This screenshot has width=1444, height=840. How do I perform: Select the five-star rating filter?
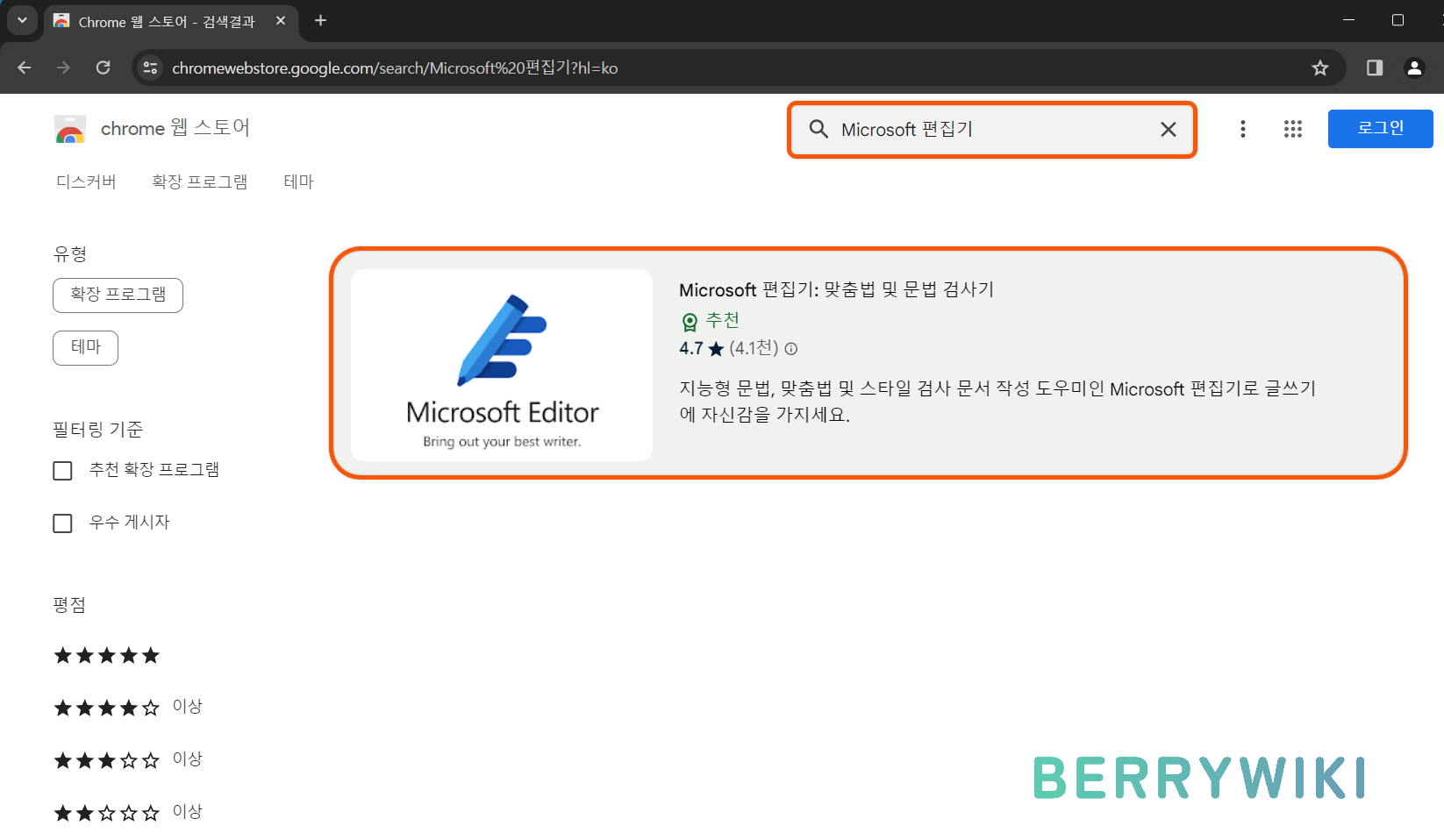coord(107,655)
